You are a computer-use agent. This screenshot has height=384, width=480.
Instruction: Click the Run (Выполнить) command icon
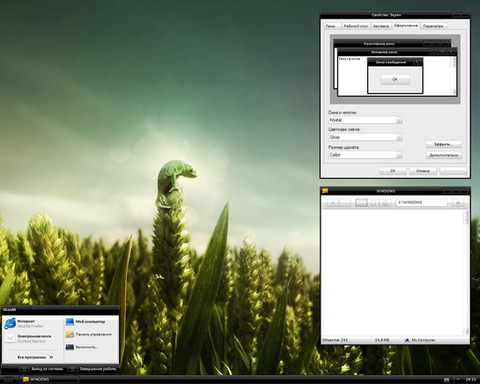pos(70,347)
